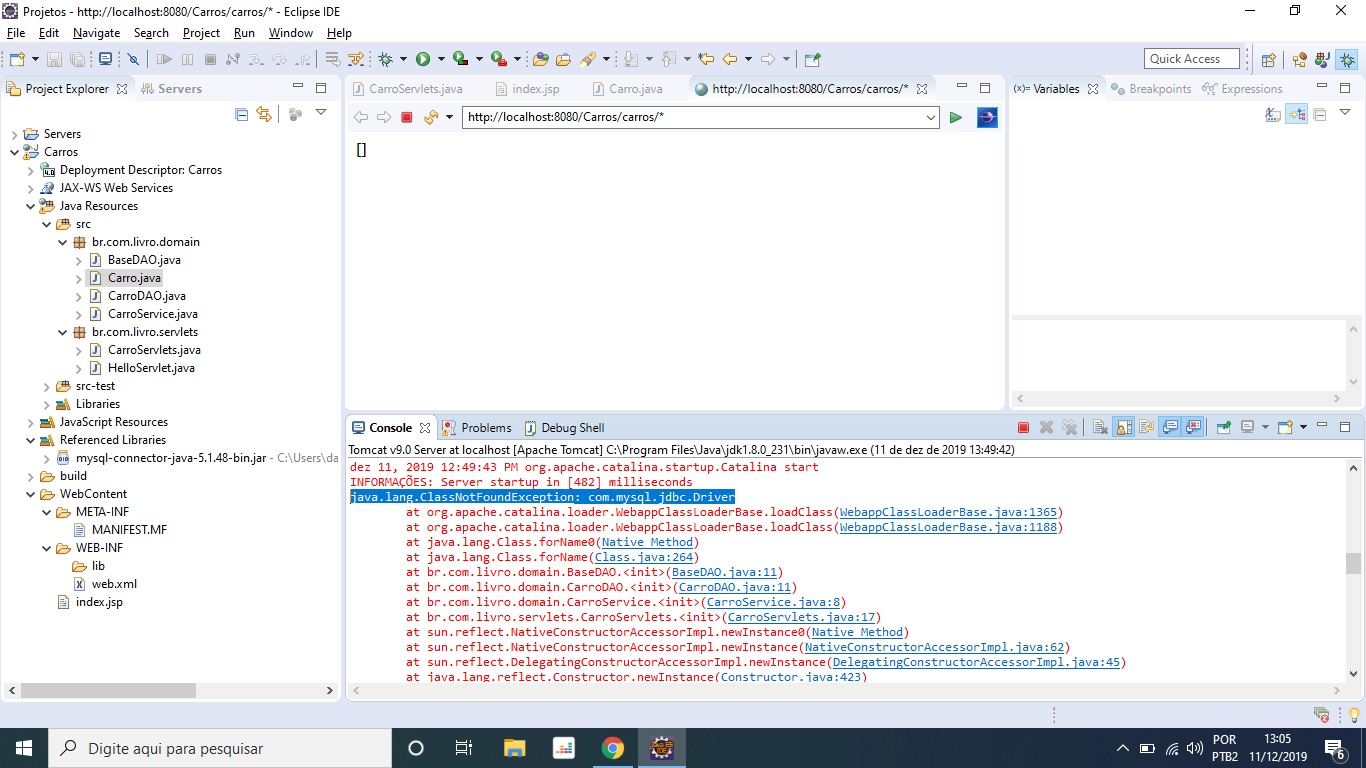Click the Last Edit Location toolbar icon
The width and height of the screenshot is (1366, 768).
coord(706,59)
